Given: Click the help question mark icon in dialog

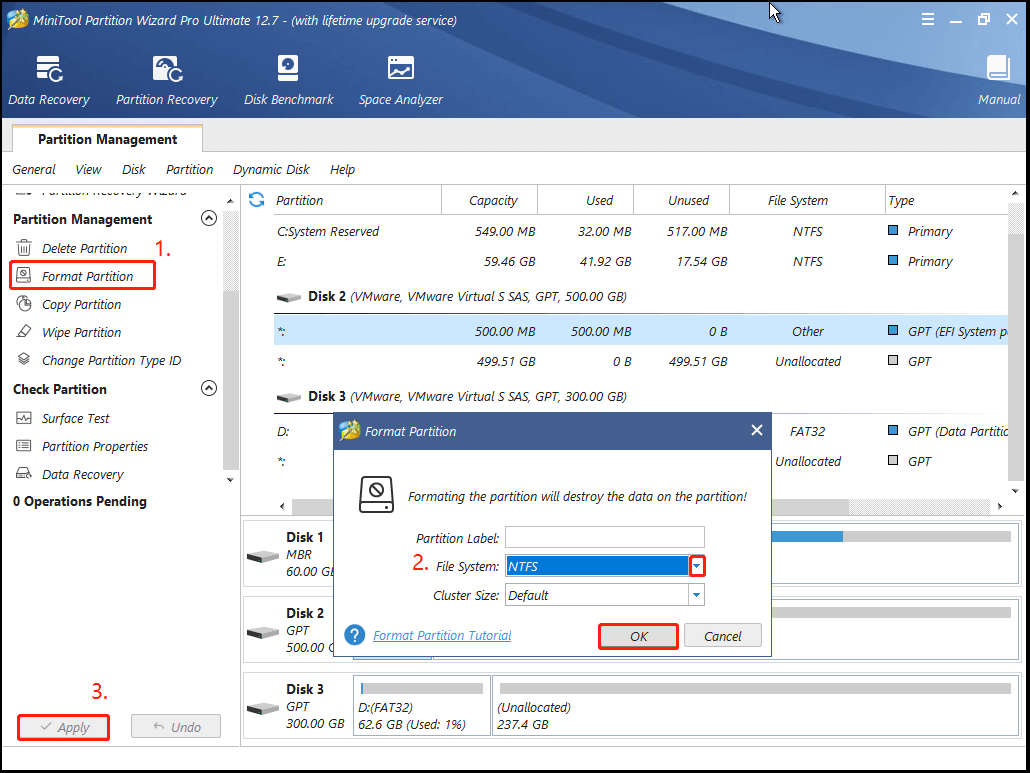Looking at the screenshot, I should [x=355, y=635].
